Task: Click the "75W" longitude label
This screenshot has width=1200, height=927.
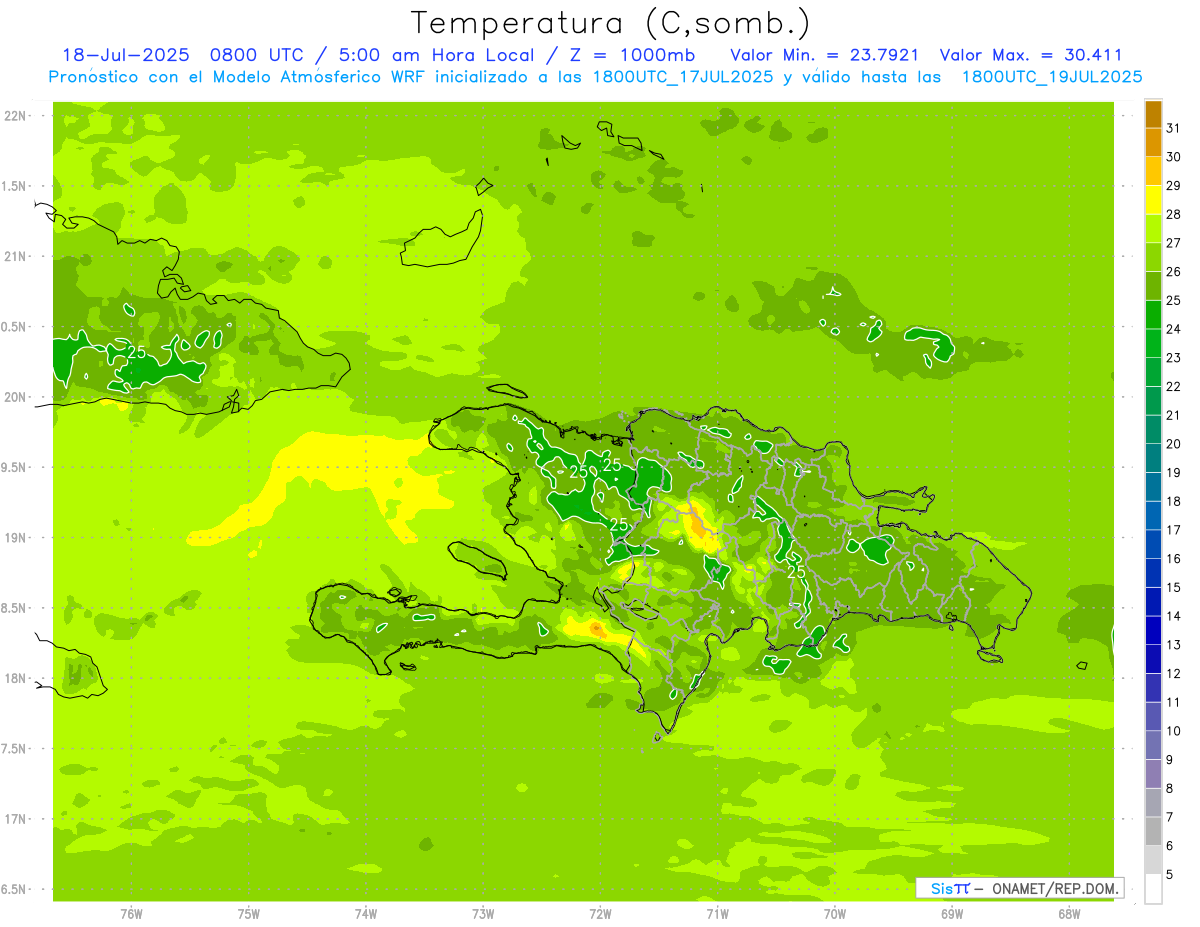Action: [x=249, y=914]
